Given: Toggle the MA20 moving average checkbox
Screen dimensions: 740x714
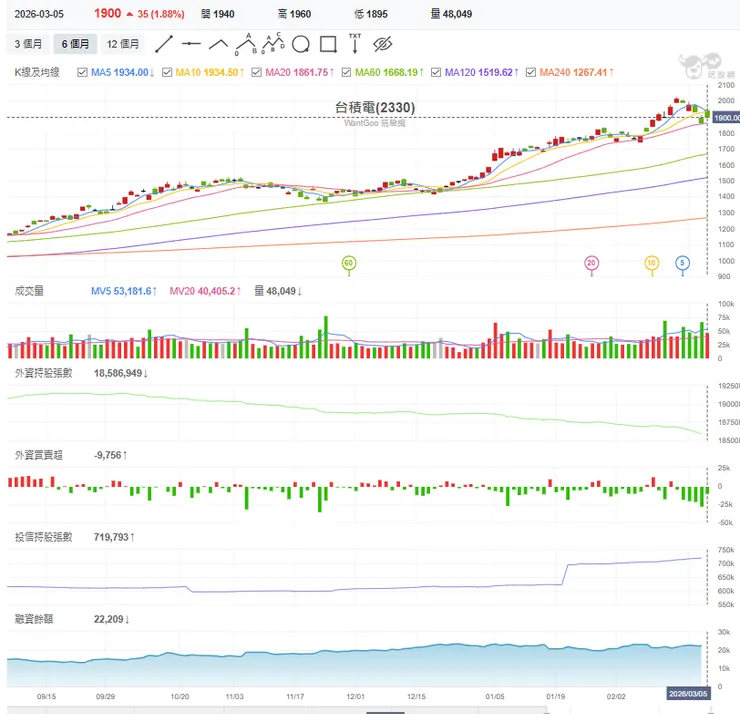Looking at the screenshot, I should coord(257,72).
